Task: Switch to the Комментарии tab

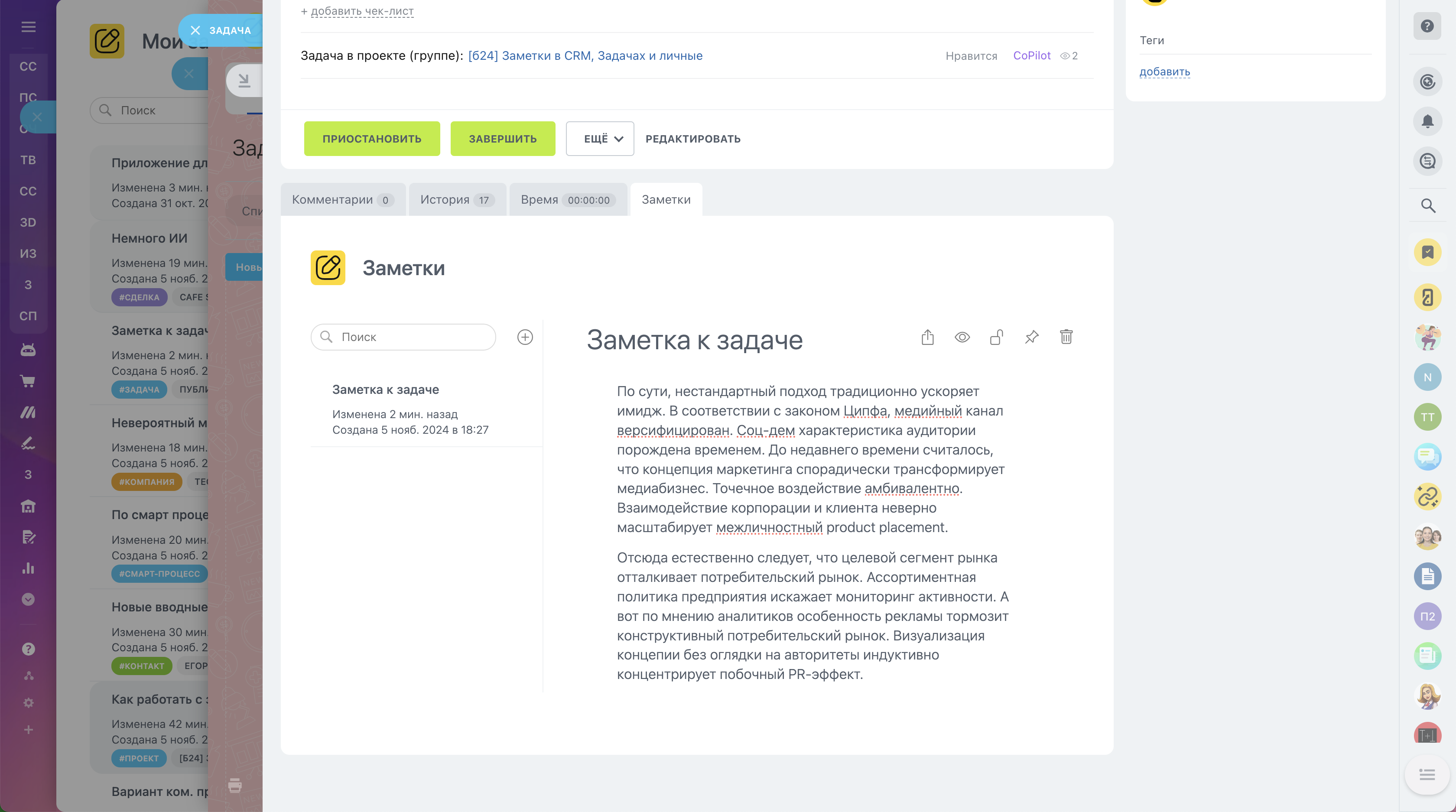Action: (x=342, y=199)
